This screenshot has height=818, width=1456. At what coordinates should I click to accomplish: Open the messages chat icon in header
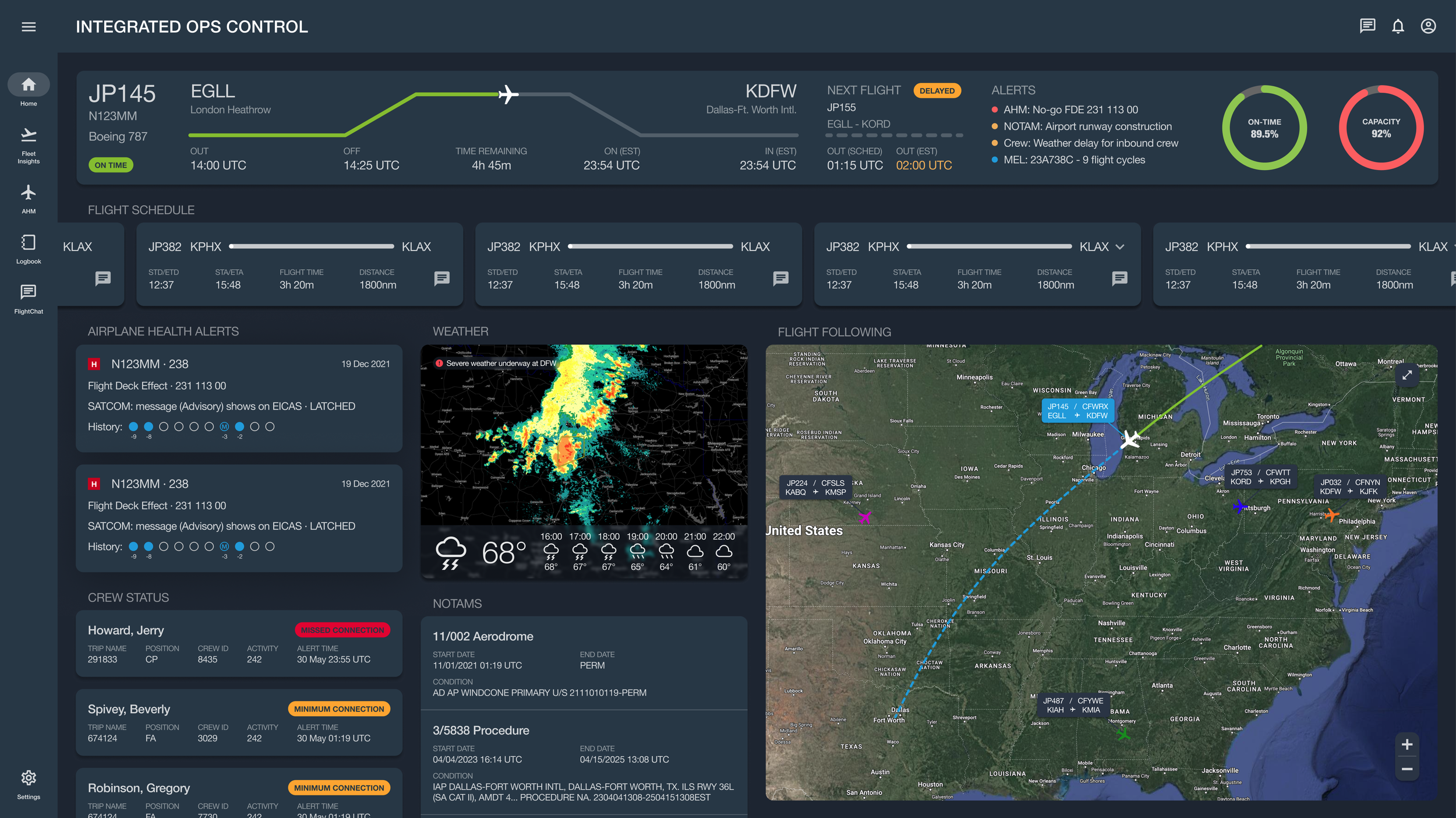point(1367,26)
